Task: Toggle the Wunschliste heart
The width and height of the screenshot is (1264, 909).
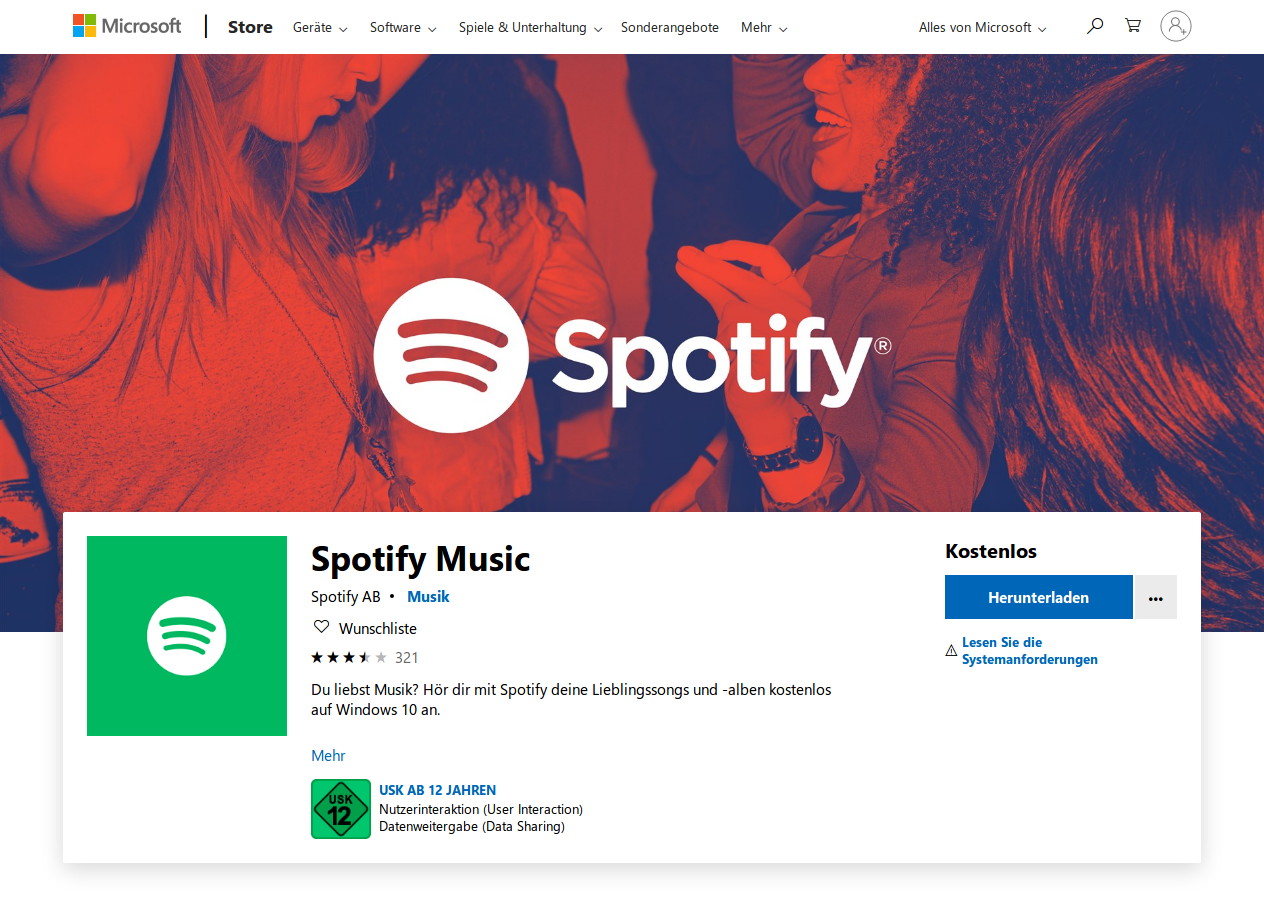Action: point(322,628)
